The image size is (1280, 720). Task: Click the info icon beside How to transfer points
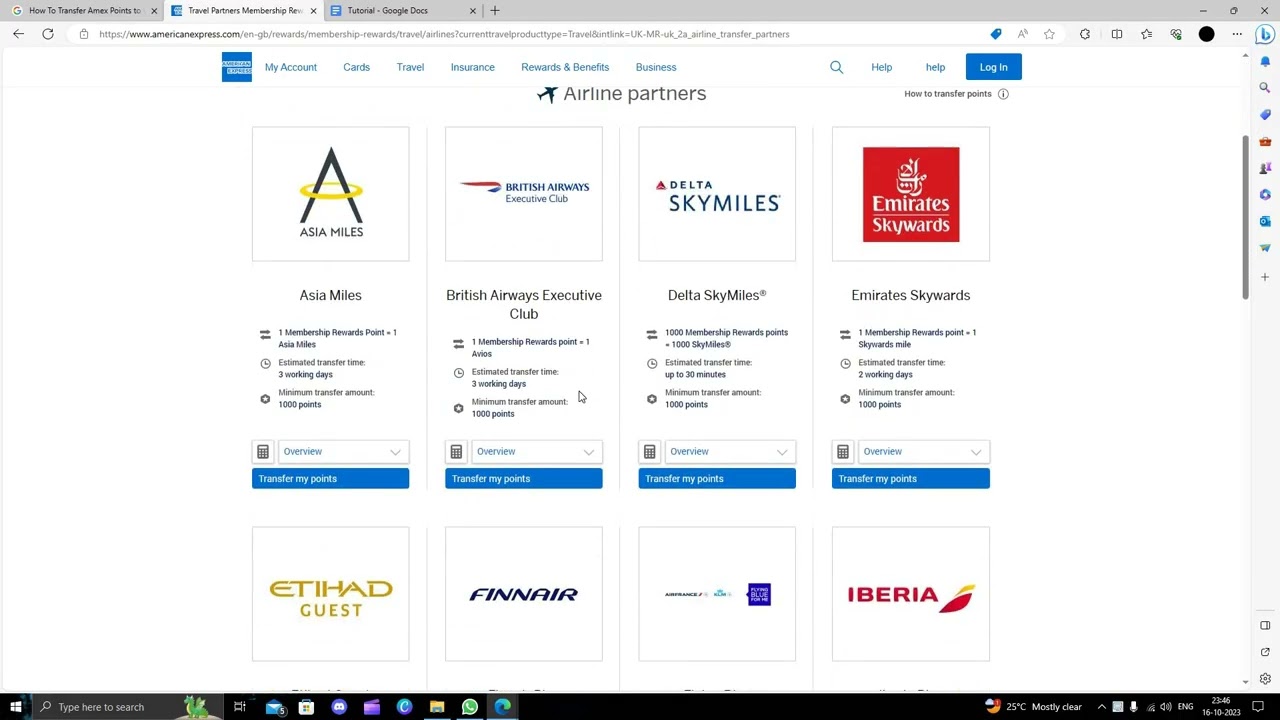(1003, 94)
